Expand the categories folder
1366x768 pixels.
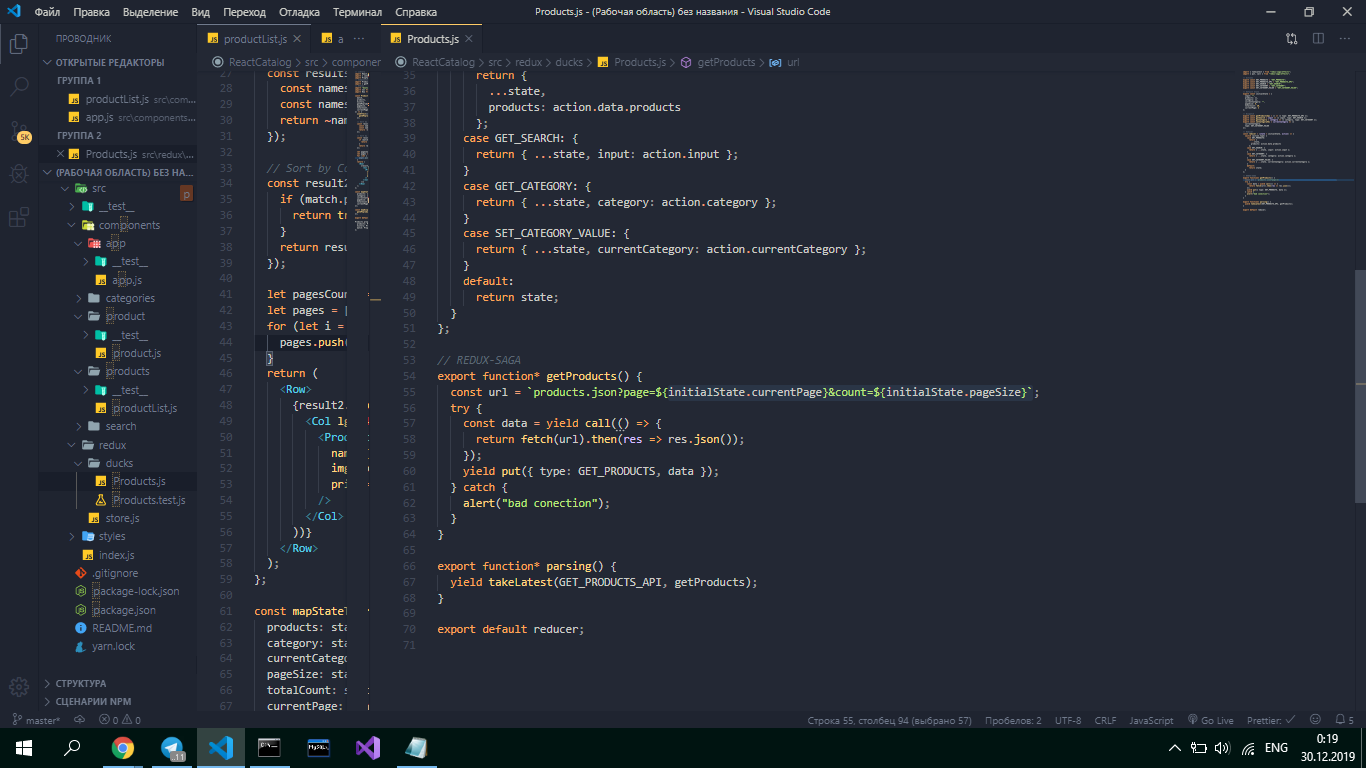coord(129,298)
